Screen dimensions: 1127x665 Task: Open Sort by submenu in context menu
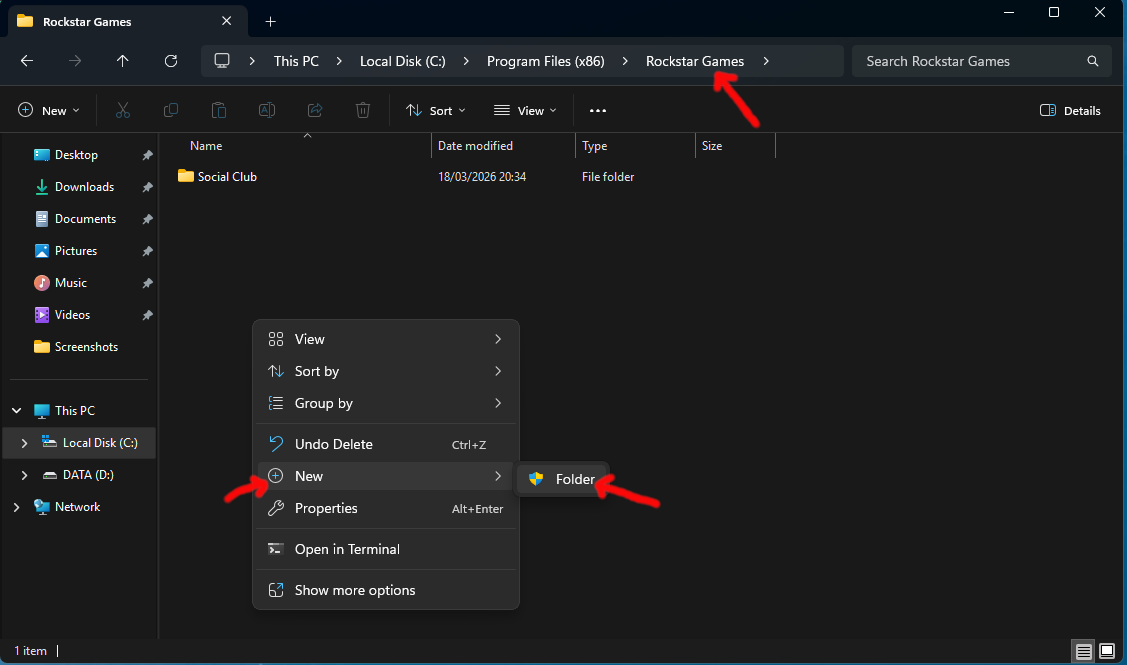pos(386,372)
